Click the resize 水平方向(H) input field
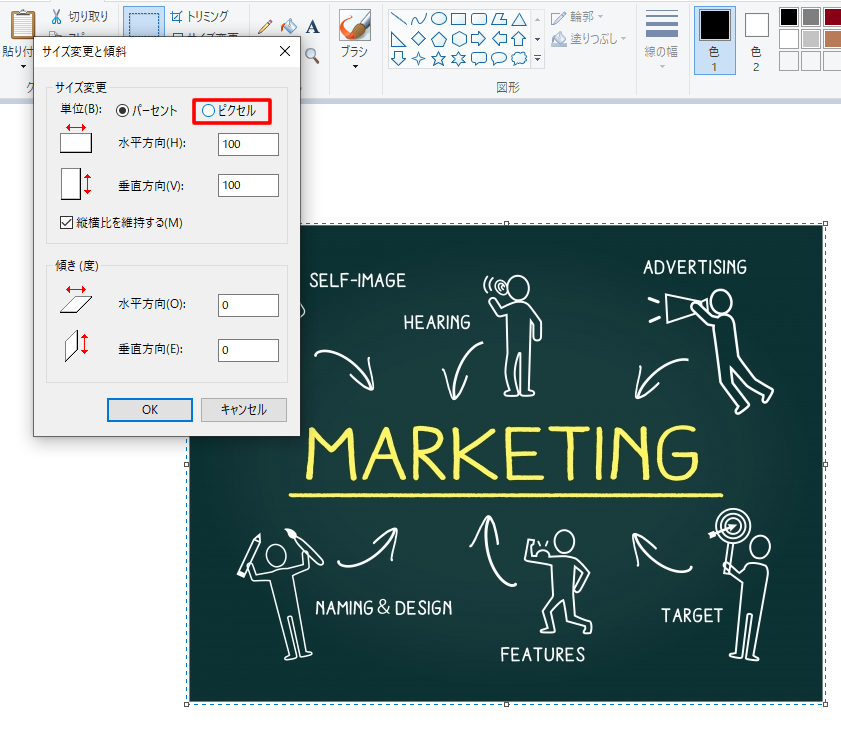The width and height of the screenshot is (841, 730). (248, 144)
